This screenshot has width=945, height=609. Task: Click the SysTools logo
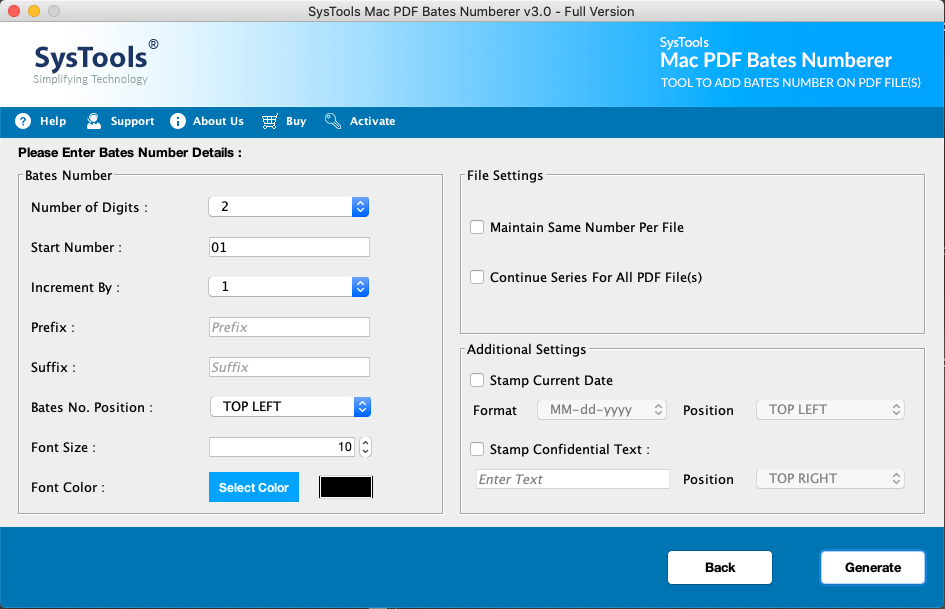coord(95,62)
